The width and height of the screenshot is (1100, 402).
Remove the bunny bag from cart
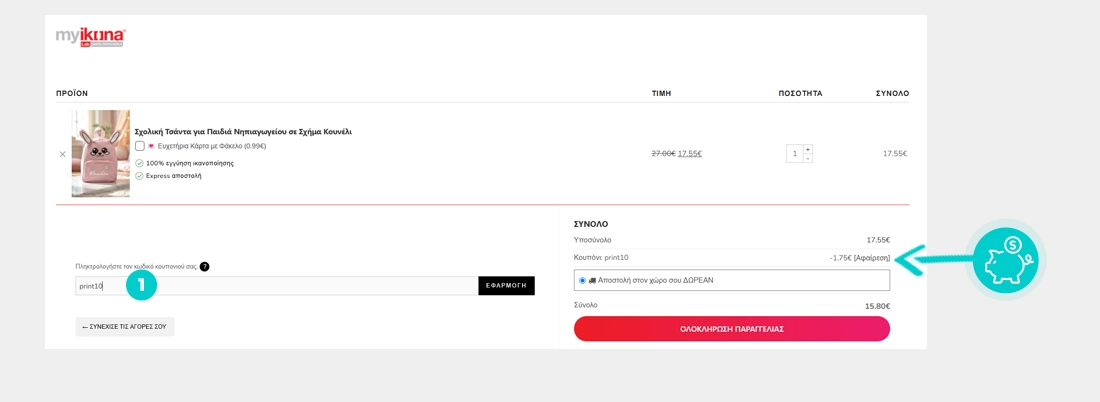[x=62, y=154]
